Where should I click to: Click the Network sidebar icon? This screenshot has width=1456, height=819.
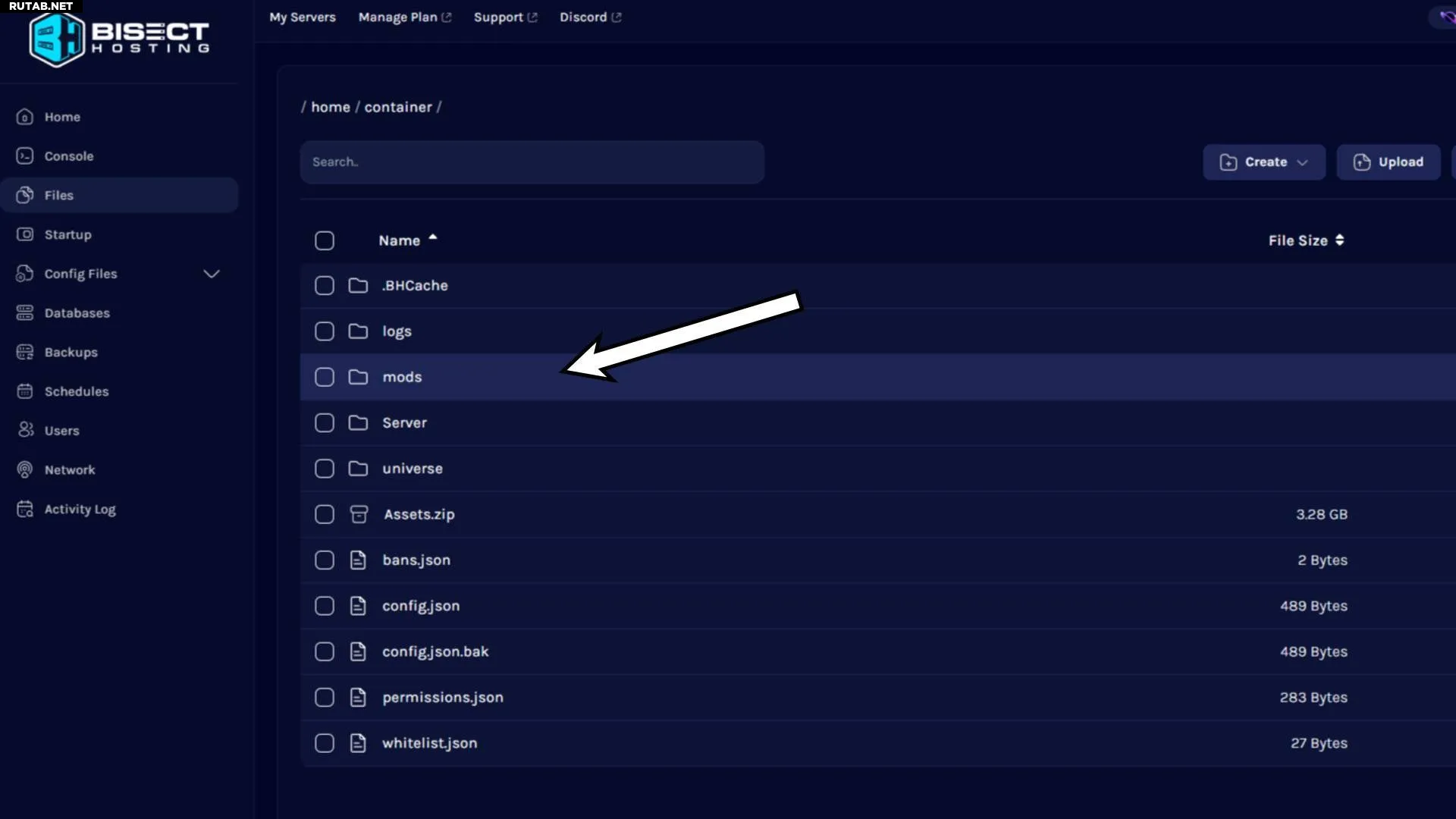tap(25, 469)
